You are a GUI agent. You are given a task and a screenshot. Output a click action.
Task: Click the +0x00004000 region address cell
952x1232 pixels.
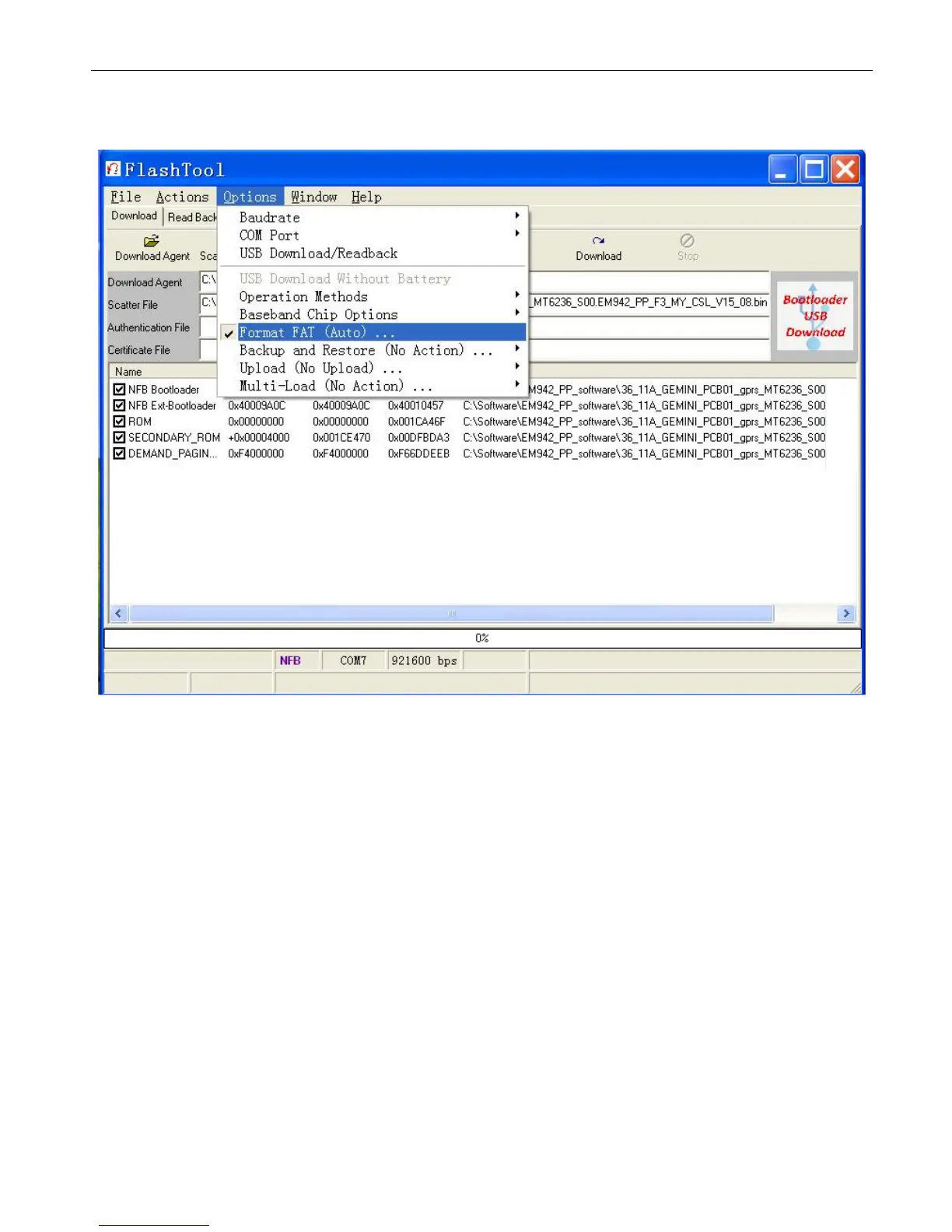(x=258, y=437)
